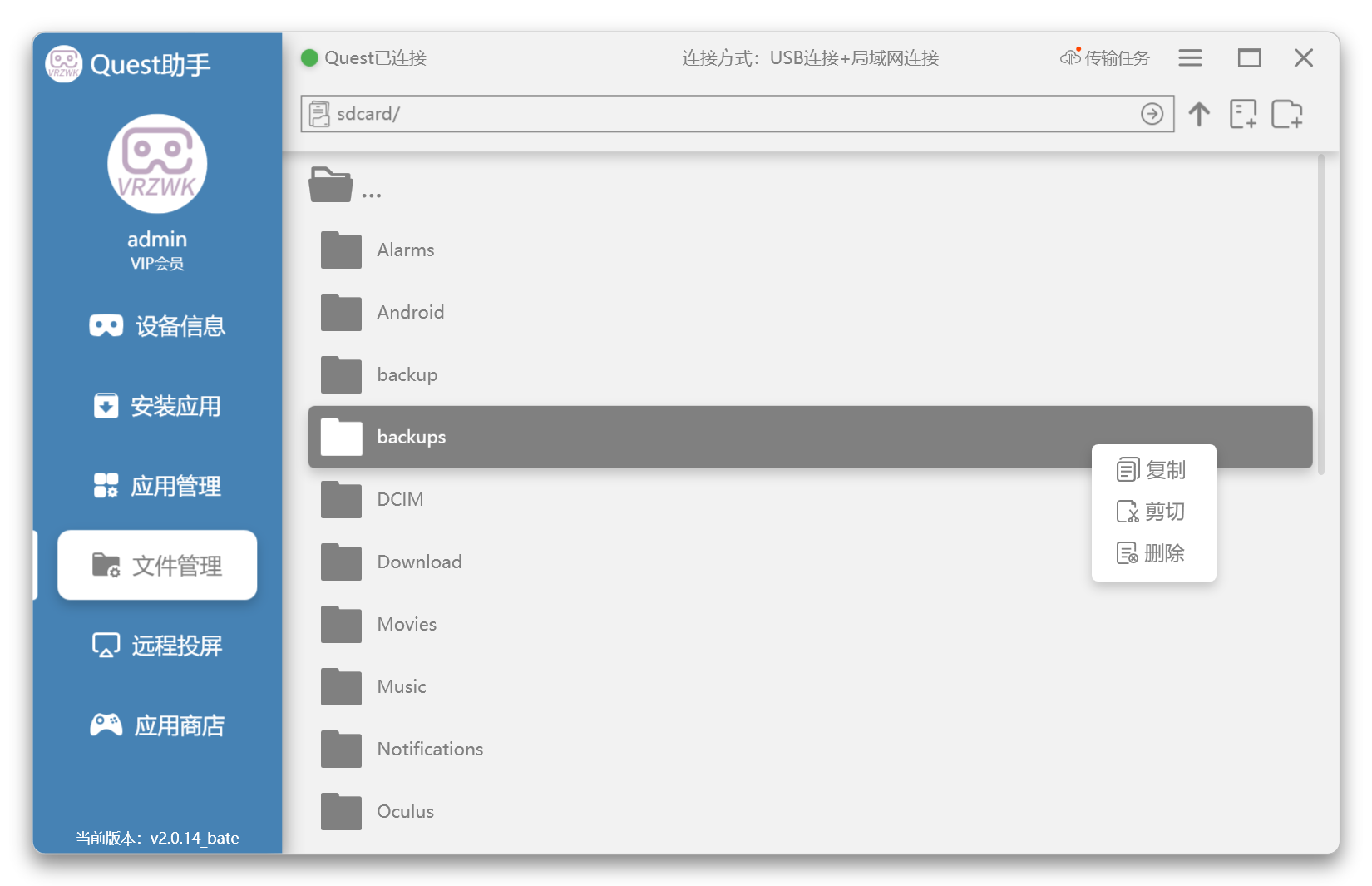
Task: Open Remote Screen Casting section
Action: 157,646
